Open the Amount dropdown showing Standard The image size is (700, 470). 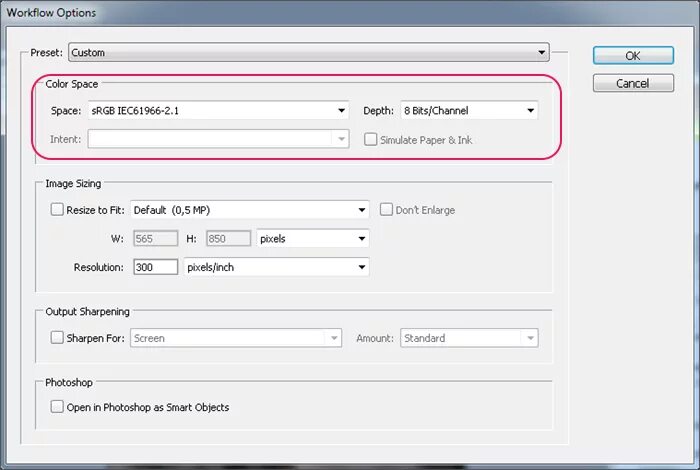point(469,338)
